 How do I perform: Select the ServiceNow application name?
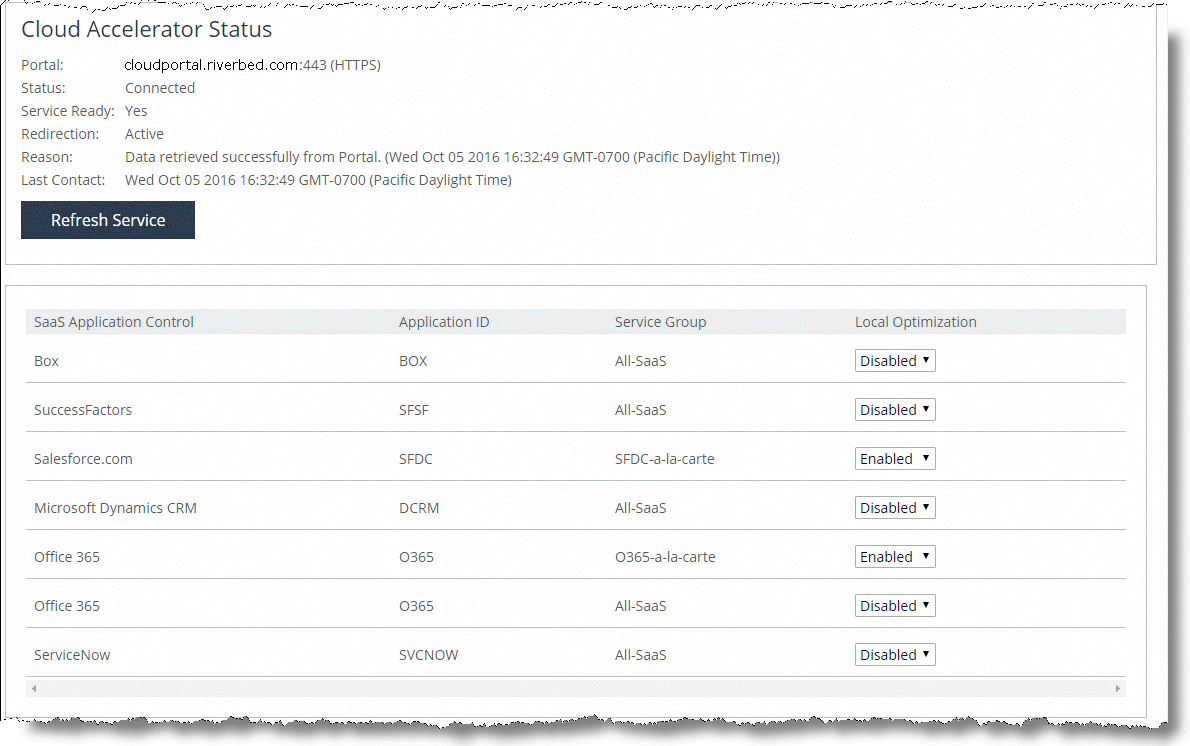72,655
